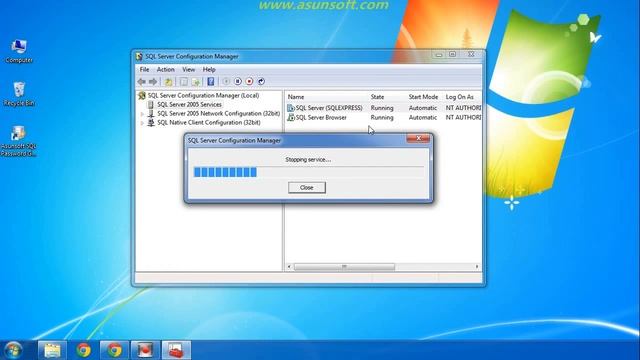This screenshot has width=640, height=360.
Task: Expand SQL Server 2005 Network Configuration (32bit) node
Action: click(x=142, y=114)
